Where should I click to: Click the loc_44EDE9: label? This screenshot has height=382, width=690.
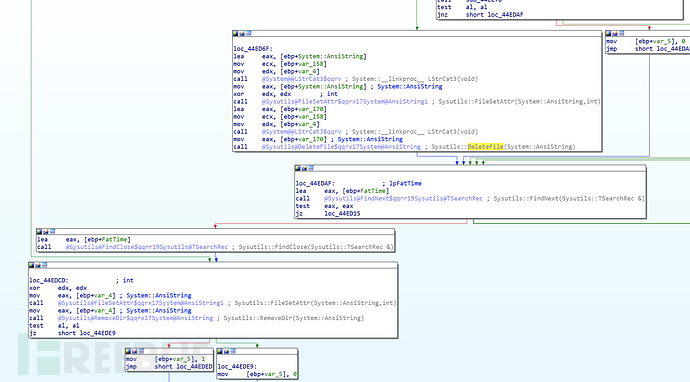238,366
